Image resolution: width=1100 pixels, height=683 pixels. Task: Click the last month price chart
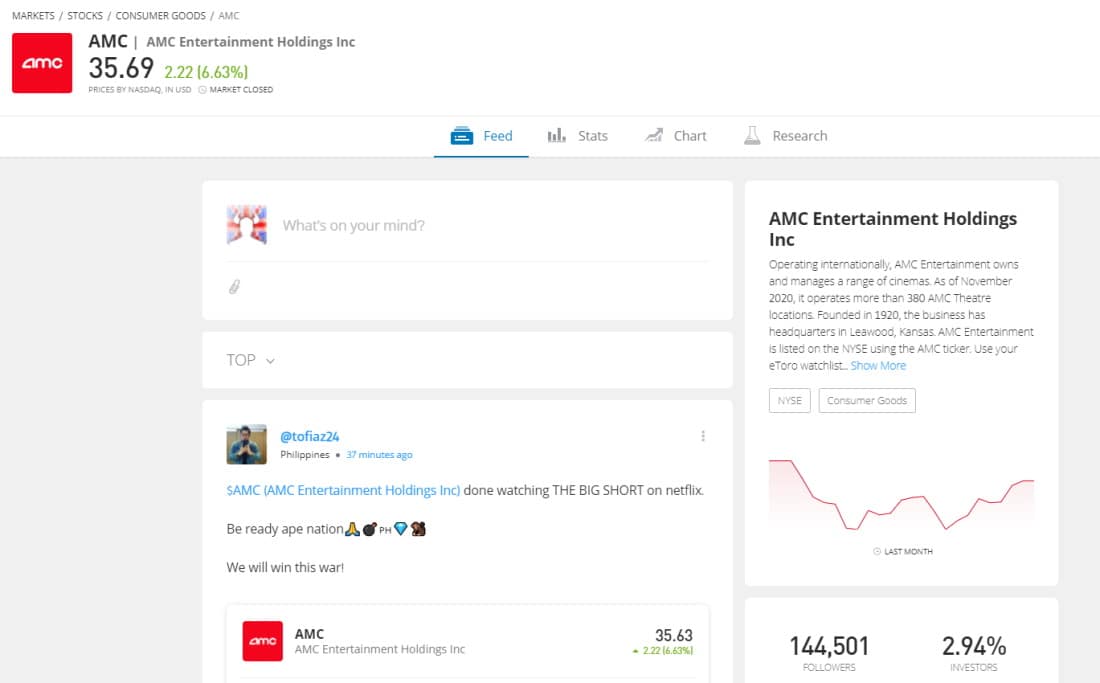[x=901, y=494]
